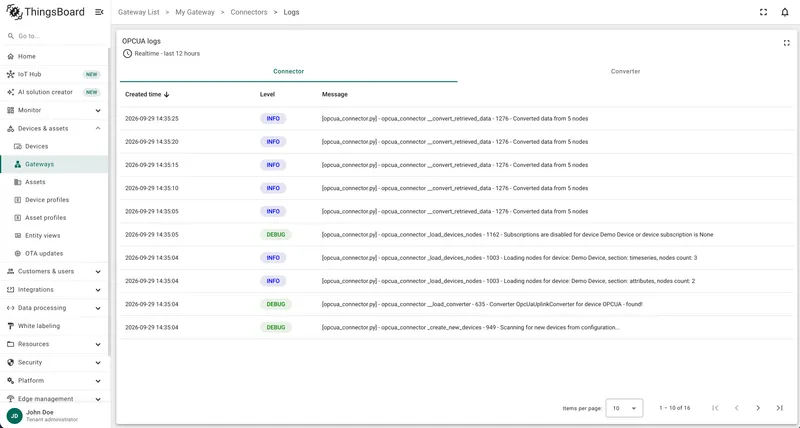Screen dimensions: 800x428
Task: Click the NEW badge beside IoT Hub
Action: 91,74
